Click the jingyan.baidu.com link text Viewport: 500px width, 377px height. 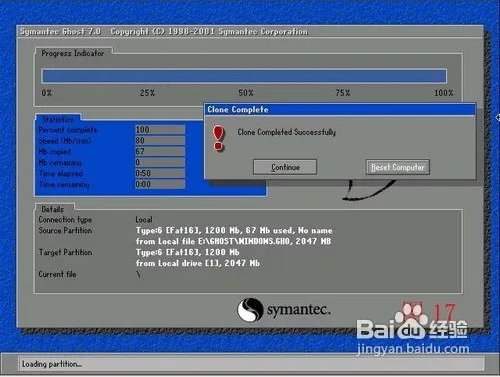pos(413,349)
